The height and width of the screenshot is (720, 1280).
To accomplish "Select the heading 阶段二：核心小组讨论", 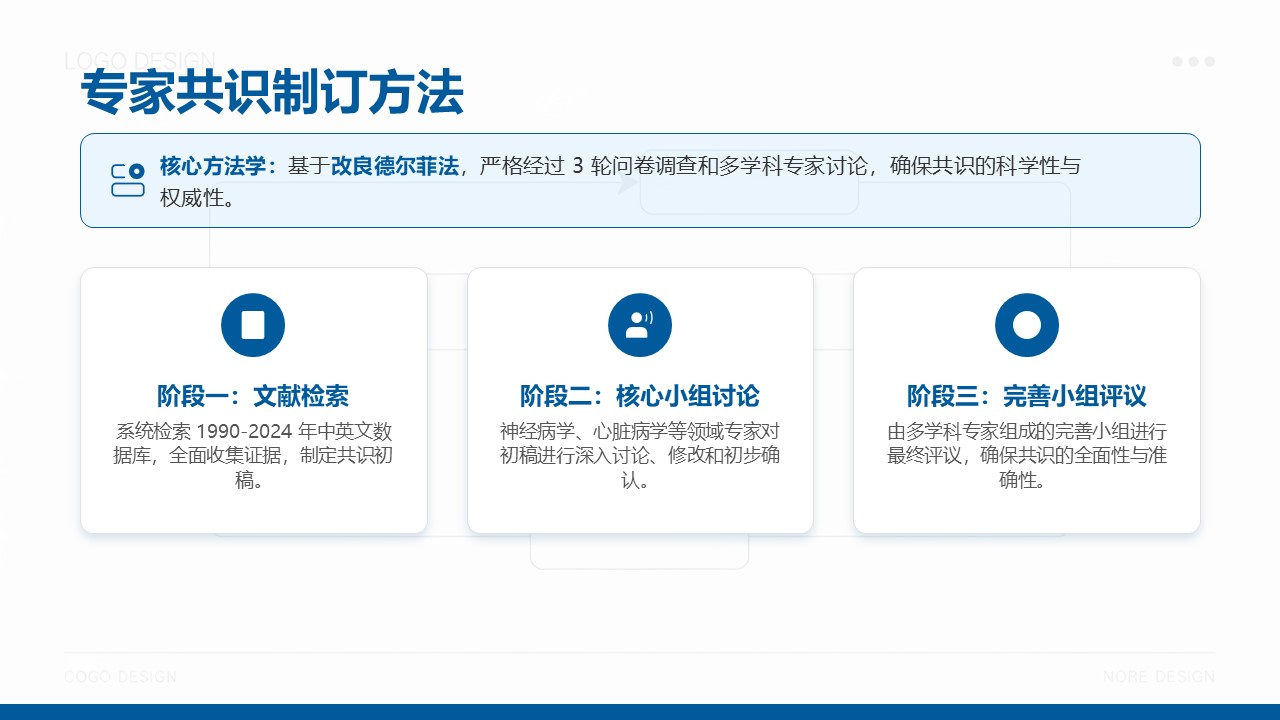I will pyautogui.click(x=640, y=396).
